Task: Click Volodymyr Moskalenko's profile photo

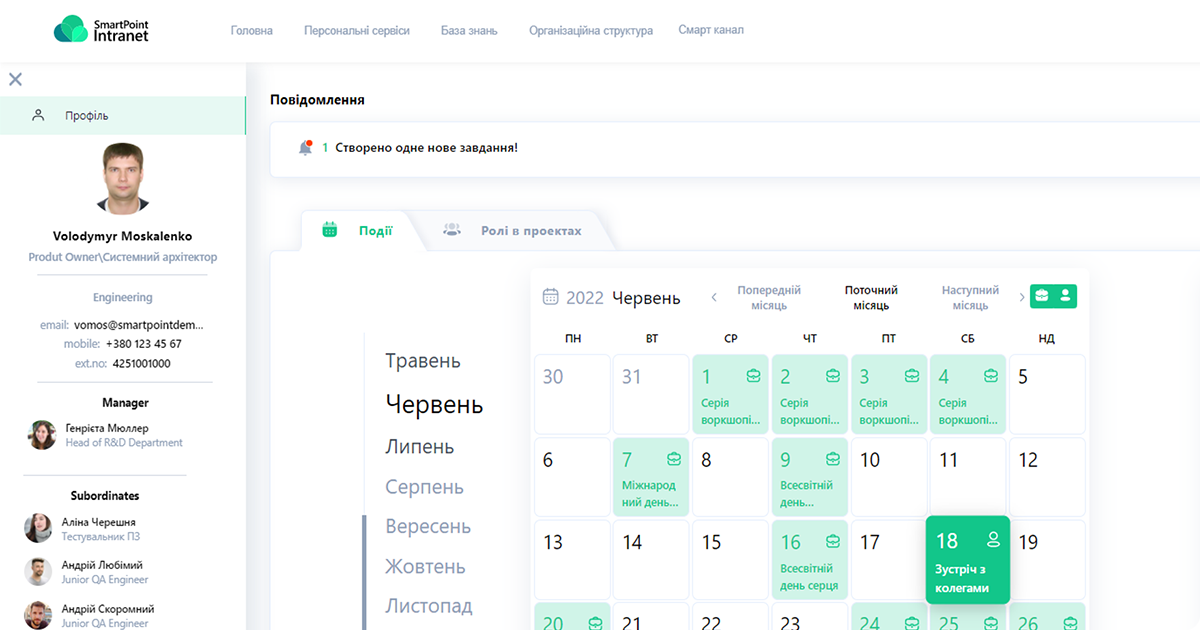Action: tap(123, 179)
